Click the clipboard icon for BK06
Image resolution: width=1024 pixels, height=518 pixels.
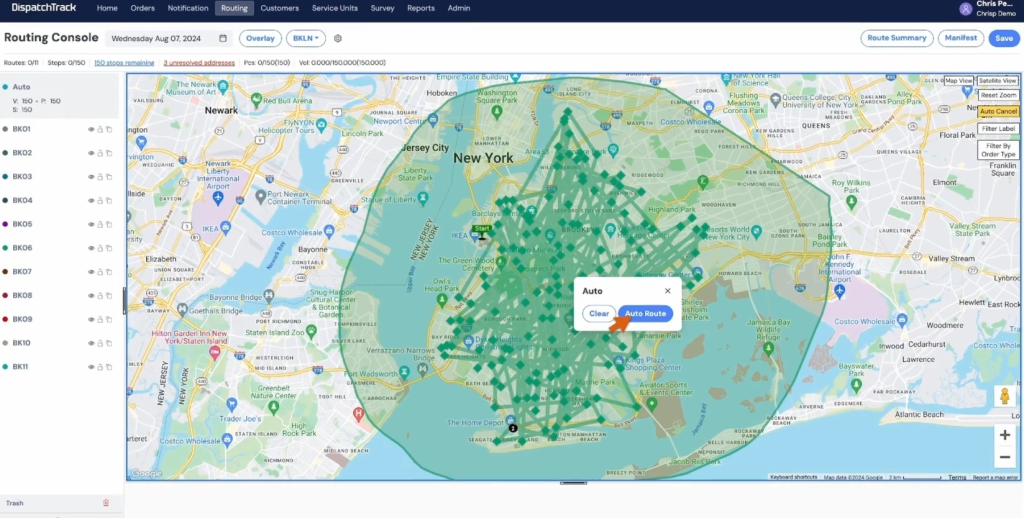click(109, 248)
